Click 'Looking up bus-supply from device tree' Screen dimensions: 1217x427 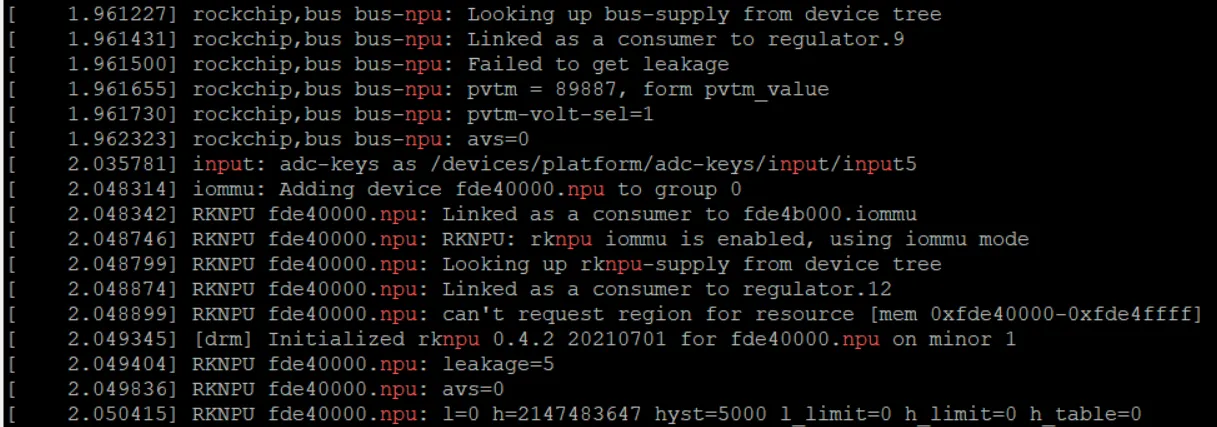(705, 15)
